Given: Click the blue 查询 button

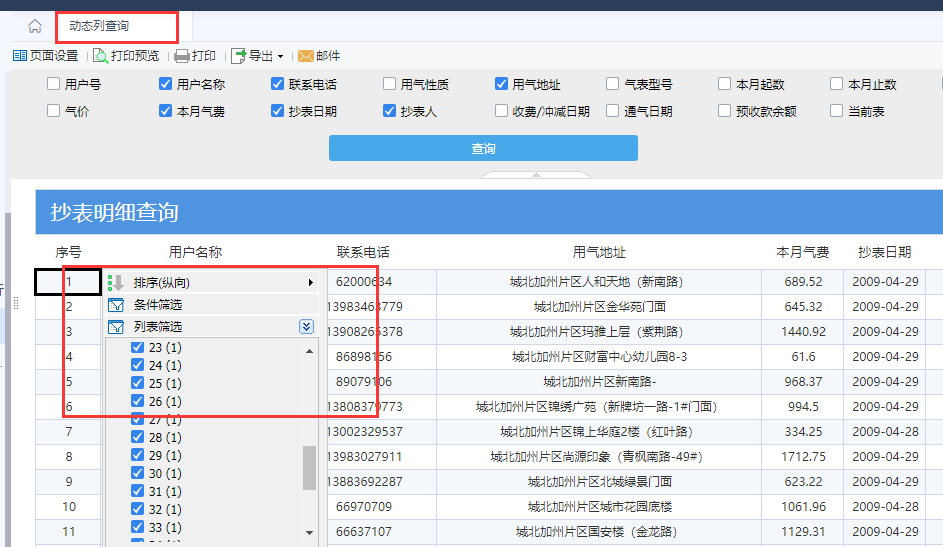Looking at the screenshot, I should point(483,148).
